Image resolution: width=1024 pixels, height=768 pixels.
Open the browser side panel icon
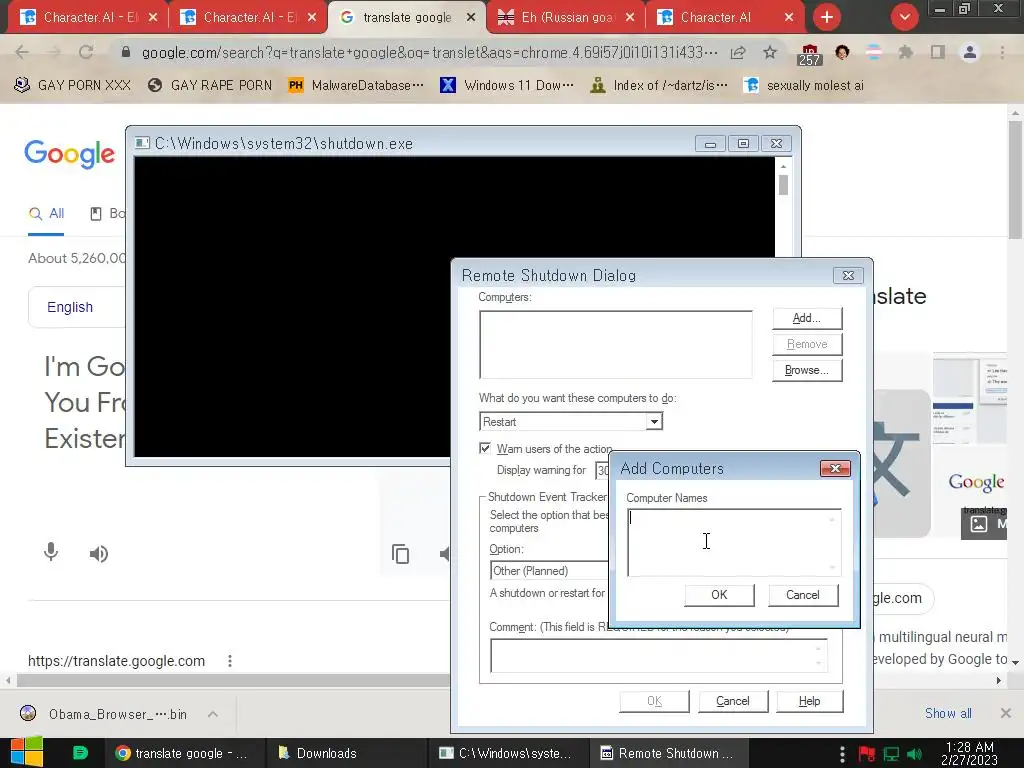tap(937, 52)
